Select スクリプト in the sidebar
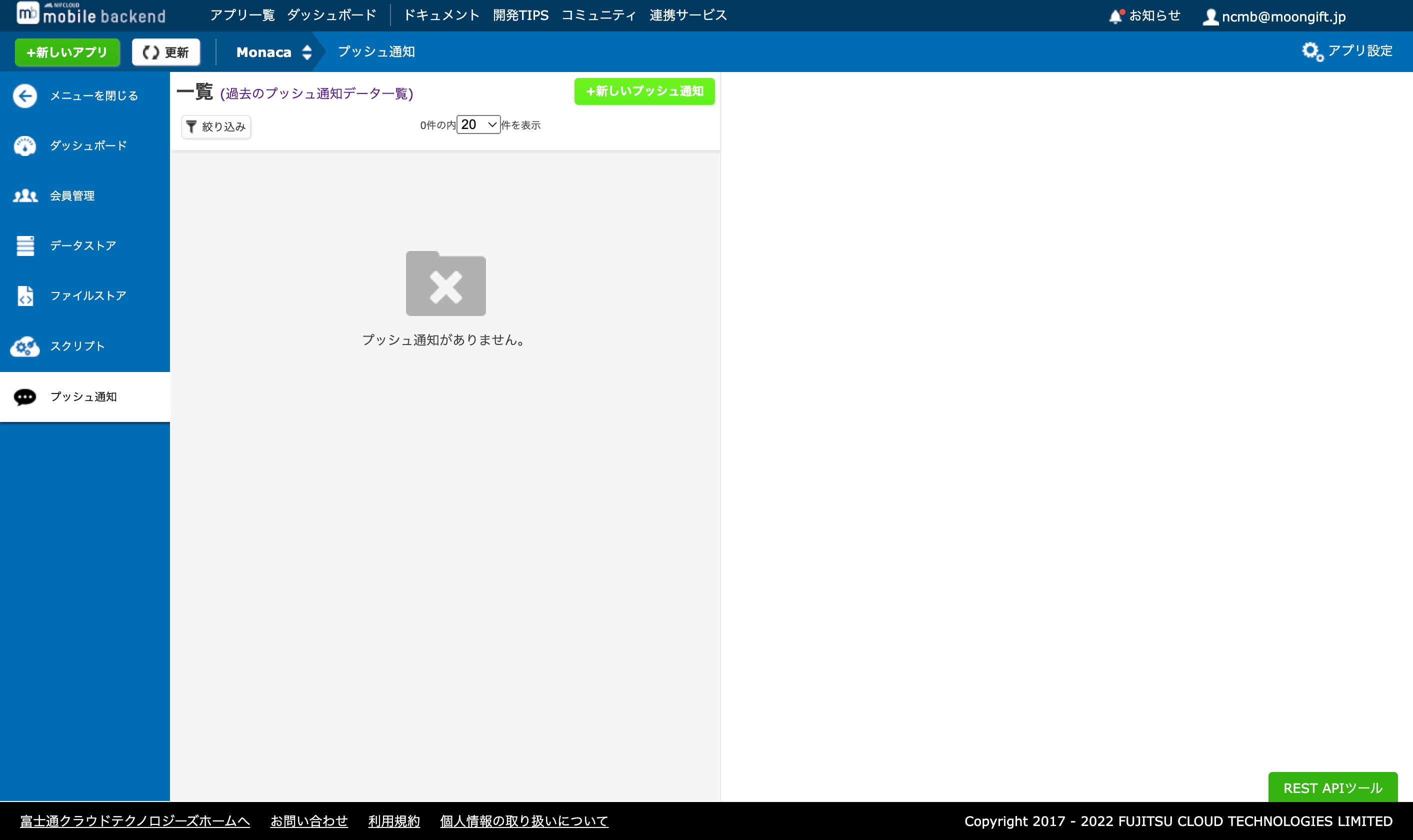This screenshot has height=840, width=1413. pos(85,346)
